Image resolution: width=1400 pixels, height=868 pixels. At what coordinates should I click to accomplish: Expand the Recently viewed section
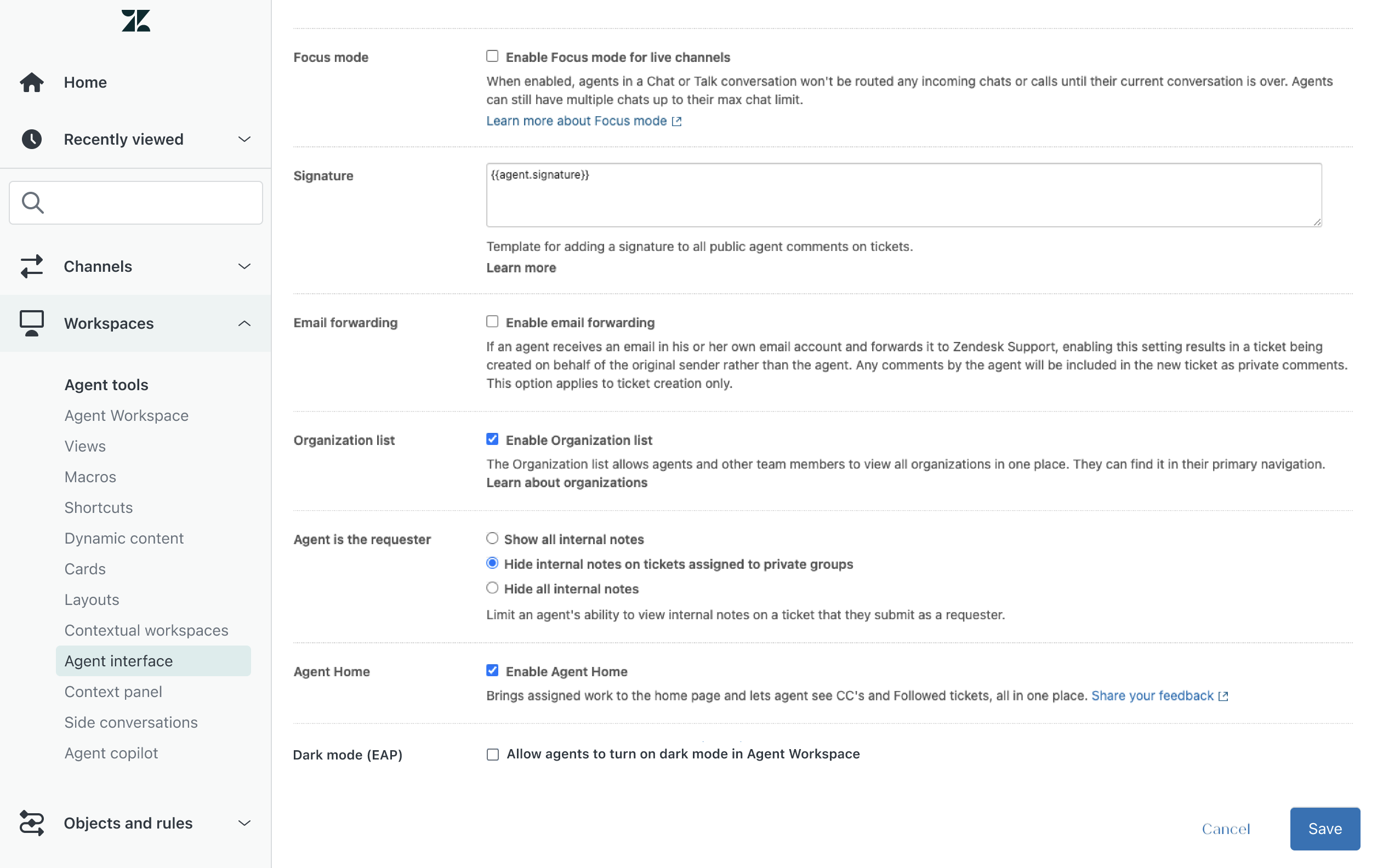coord(244,139)
